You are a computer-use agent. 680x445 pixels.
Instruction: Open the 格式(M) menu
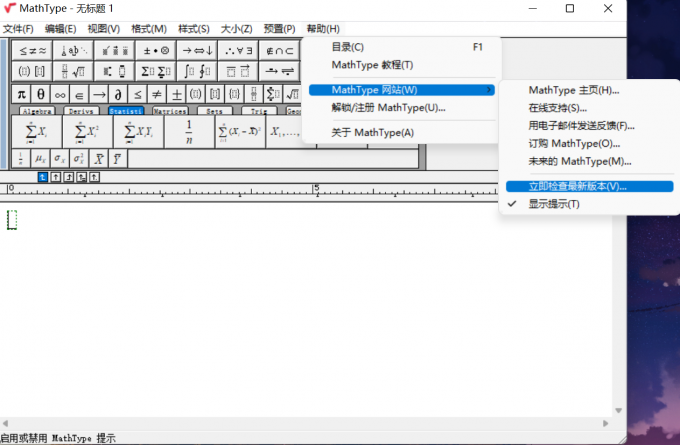[149, 29]
